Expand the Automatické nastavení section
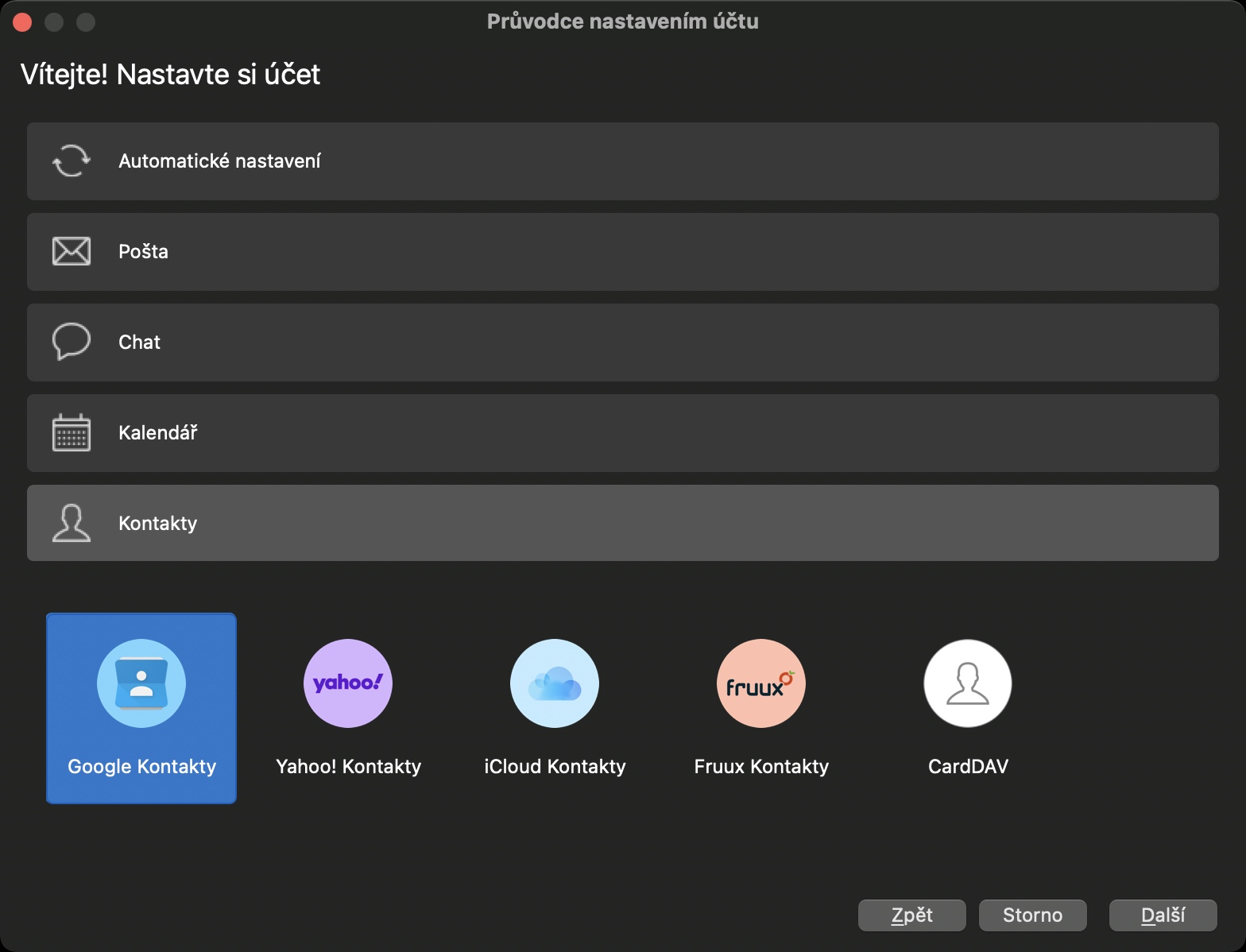Viewport: 1246px width, 952px height. tap(623, 161)
